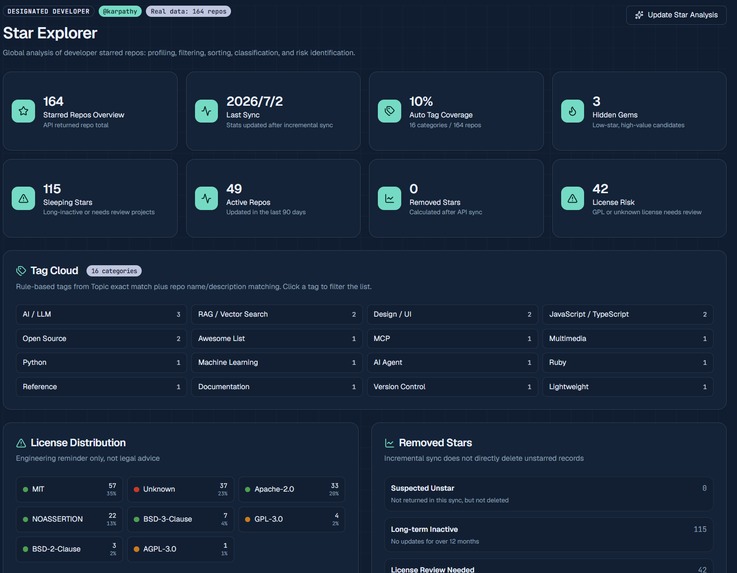The height and width of the screenshot is (573, 737).
Task: Click the pulse icon on Active Repos card
Action: click(x=206, y=198)
